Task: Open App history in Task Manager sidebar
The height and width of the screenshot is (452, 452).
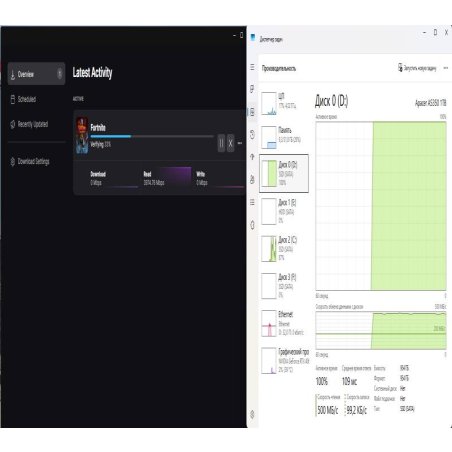Action: point(252,135)
